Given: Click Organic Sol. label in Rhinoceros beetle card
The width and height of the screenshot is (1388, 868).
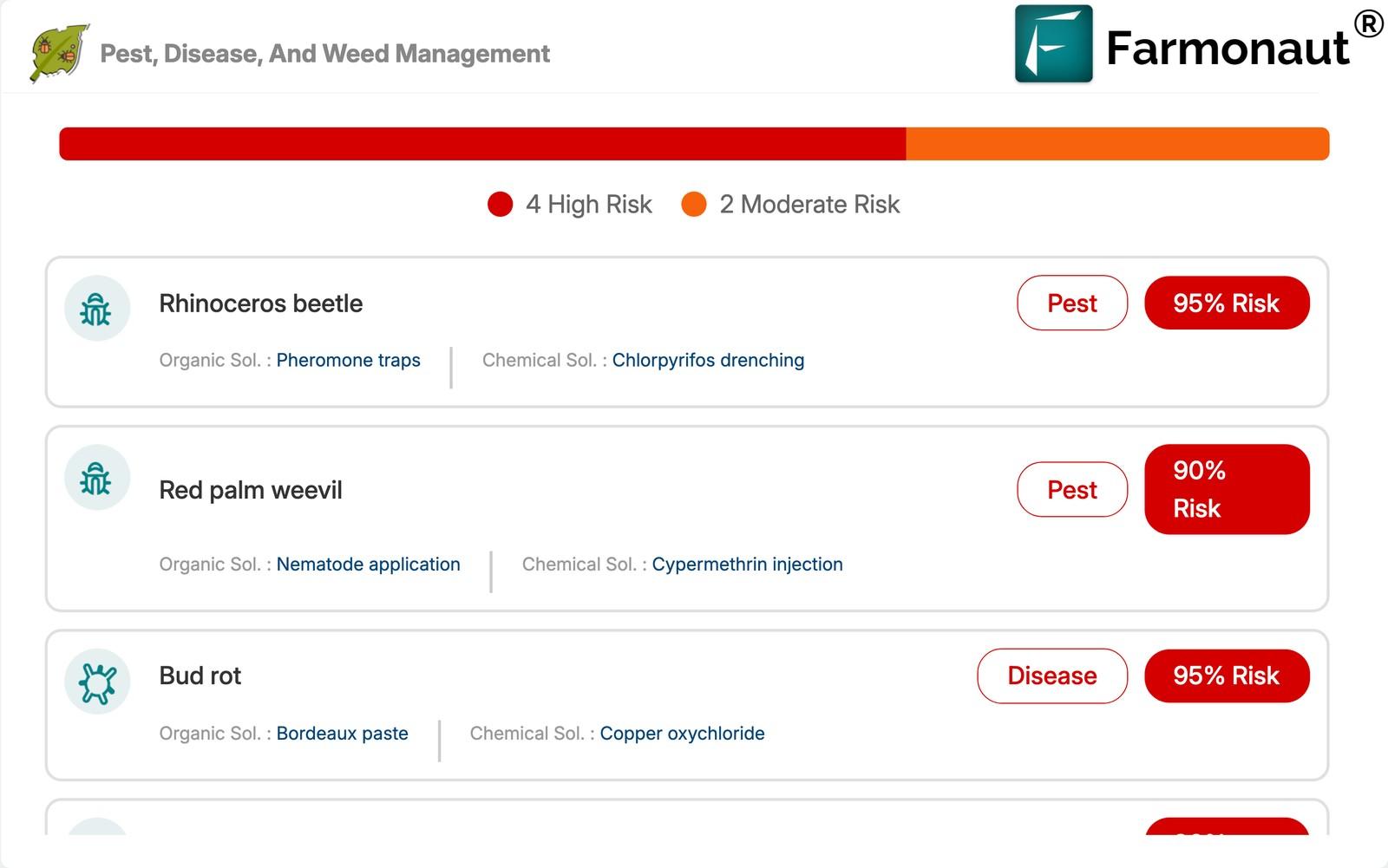Looking at the screenshot, I should pos(215,360).
